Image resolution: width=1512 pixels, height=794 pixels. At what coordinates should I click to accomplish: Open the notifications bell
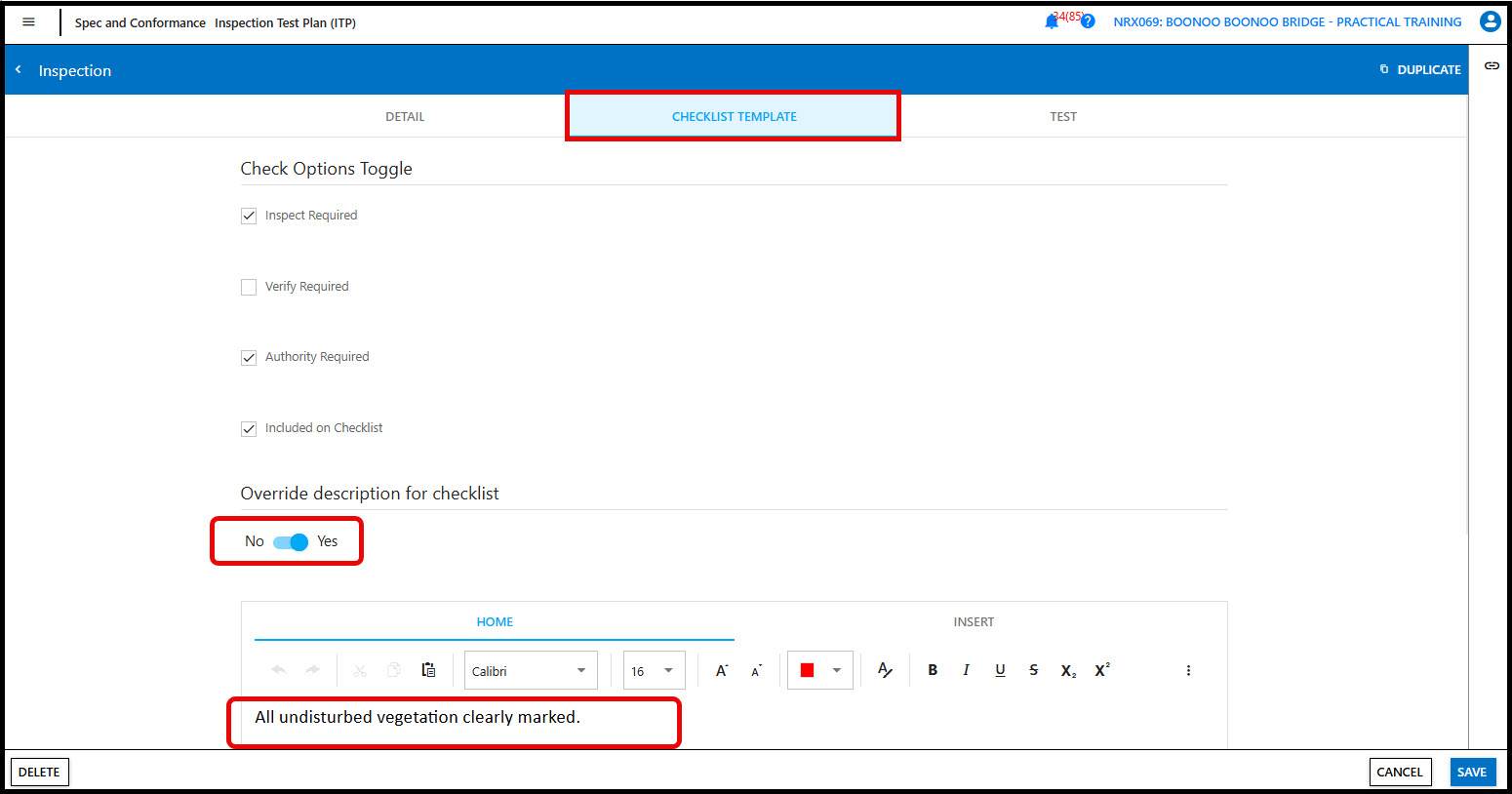(x=1052, y=21)
